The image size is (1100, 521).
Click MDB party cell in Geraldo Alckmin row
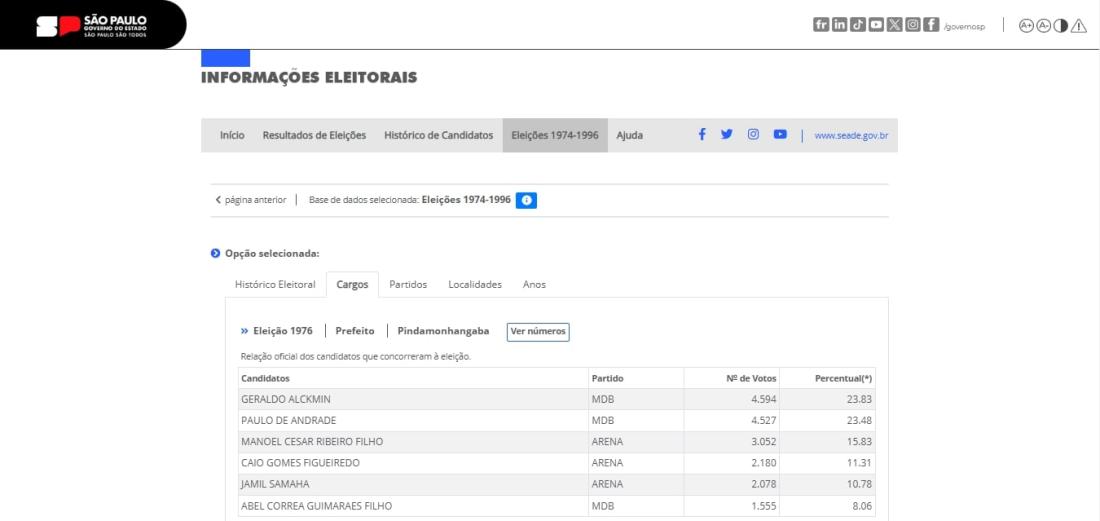tap(603, 400)
